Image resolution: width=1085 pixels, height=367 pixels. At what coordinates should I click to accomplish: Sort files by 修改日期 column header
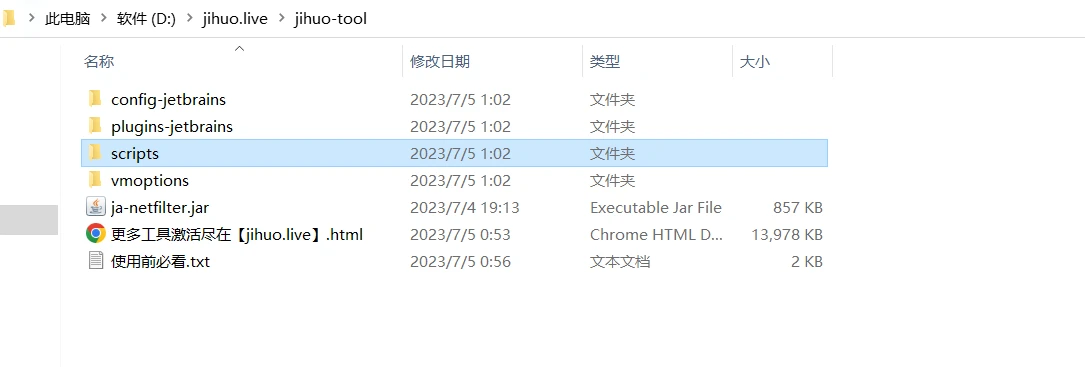click(x=493, y=61)
